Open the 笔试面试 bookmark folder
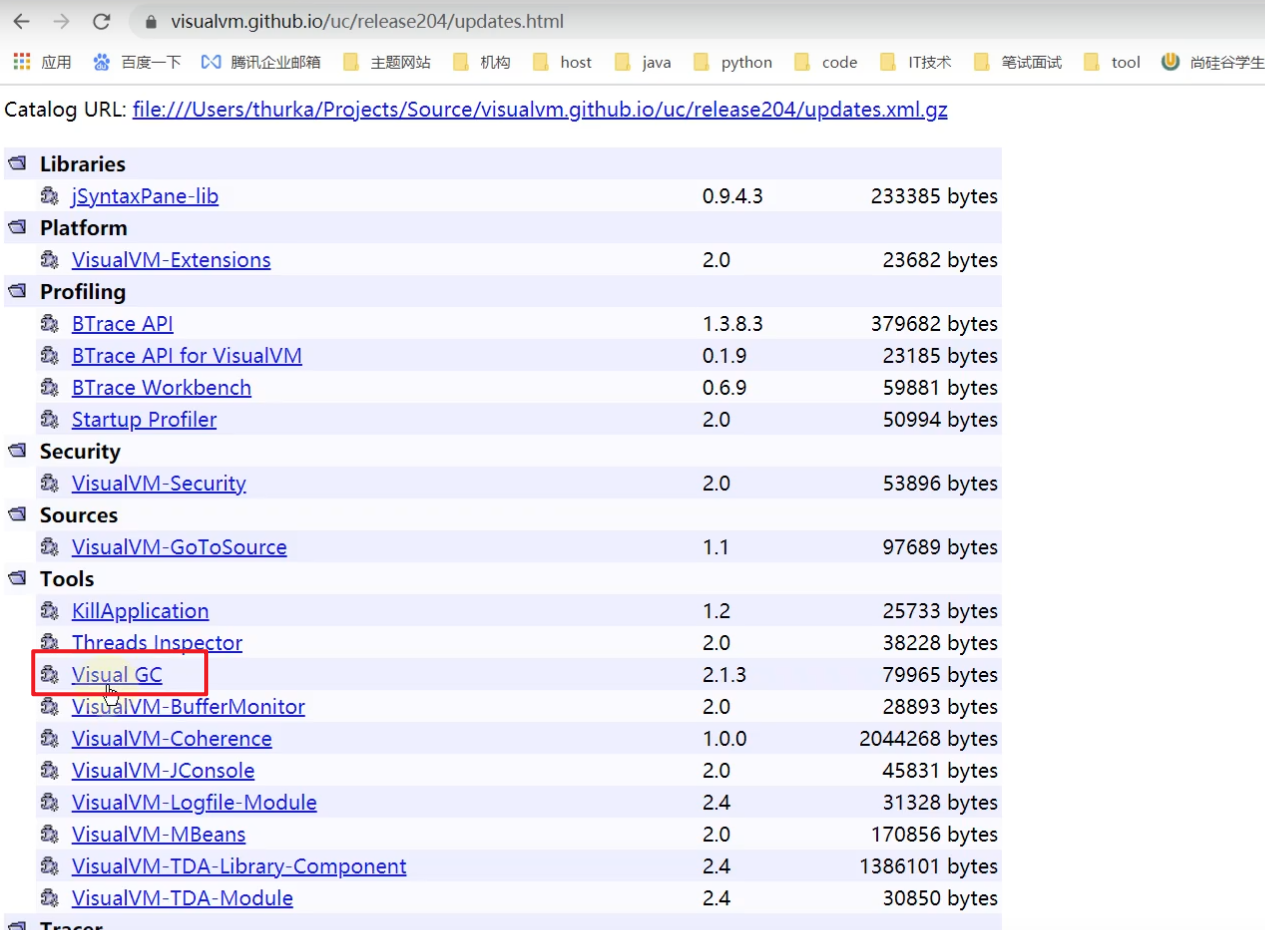Screen dimensions: 1265x930 click(1017, 62)
